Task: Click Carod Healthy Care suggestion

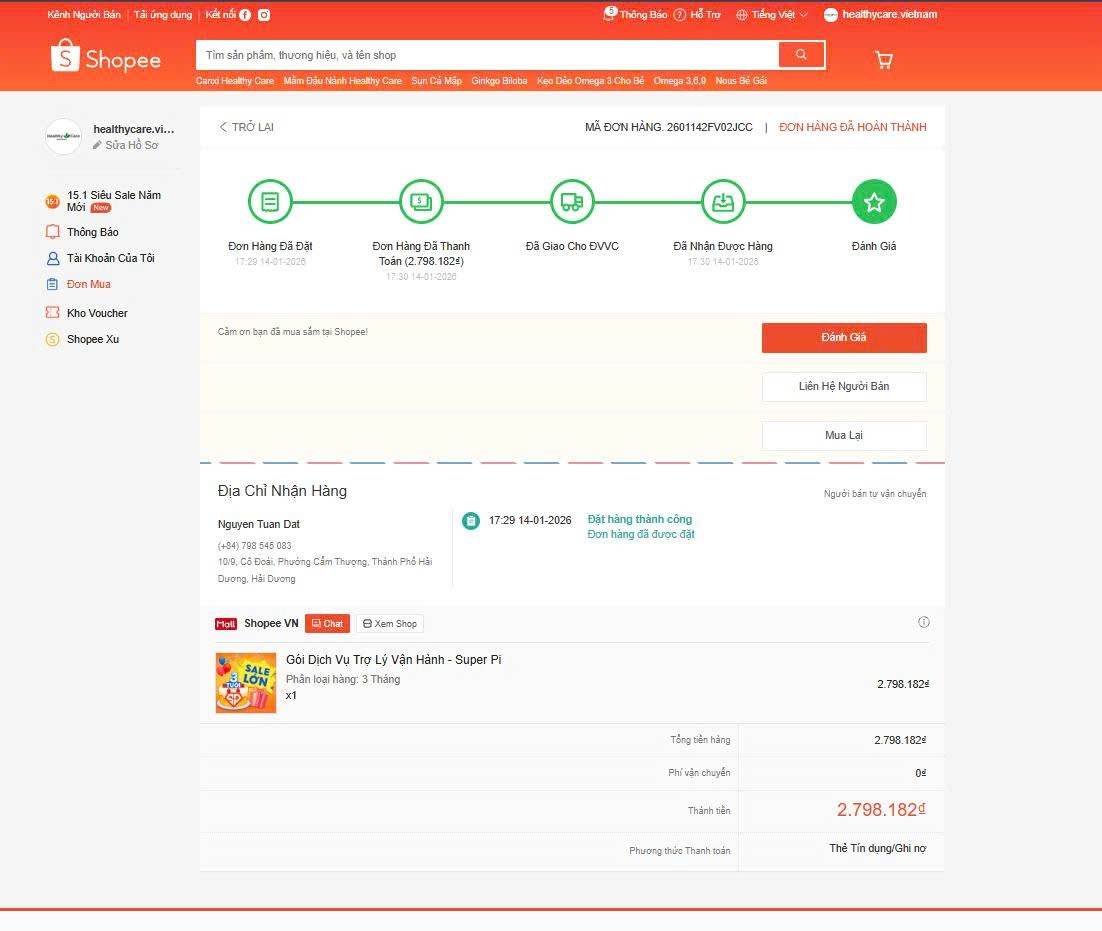Action: click(x=235, y=81)
